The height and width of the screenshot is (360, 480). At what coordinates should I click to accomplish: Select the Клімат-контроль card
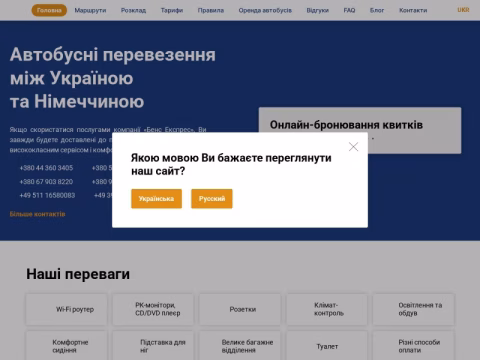pos(327,309)
